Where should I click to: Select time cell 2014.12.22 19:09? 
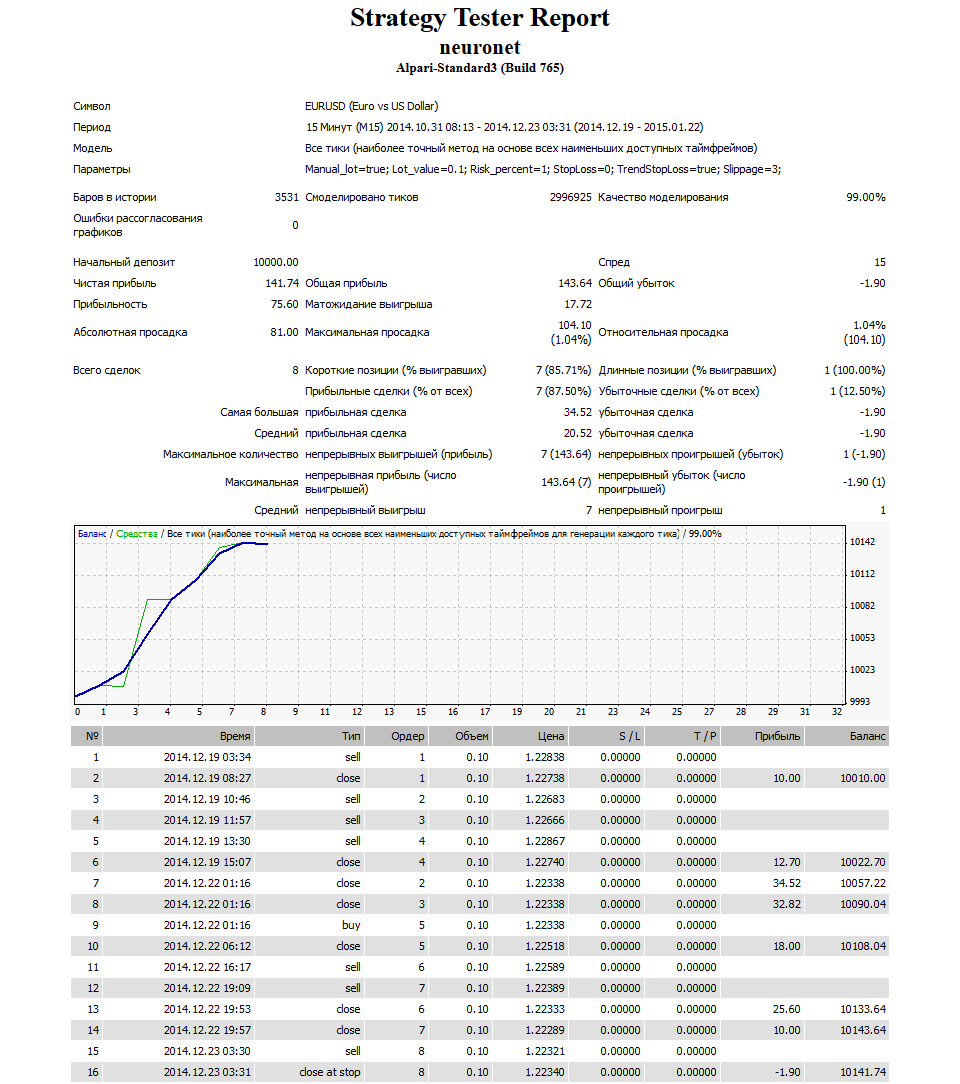207,989
